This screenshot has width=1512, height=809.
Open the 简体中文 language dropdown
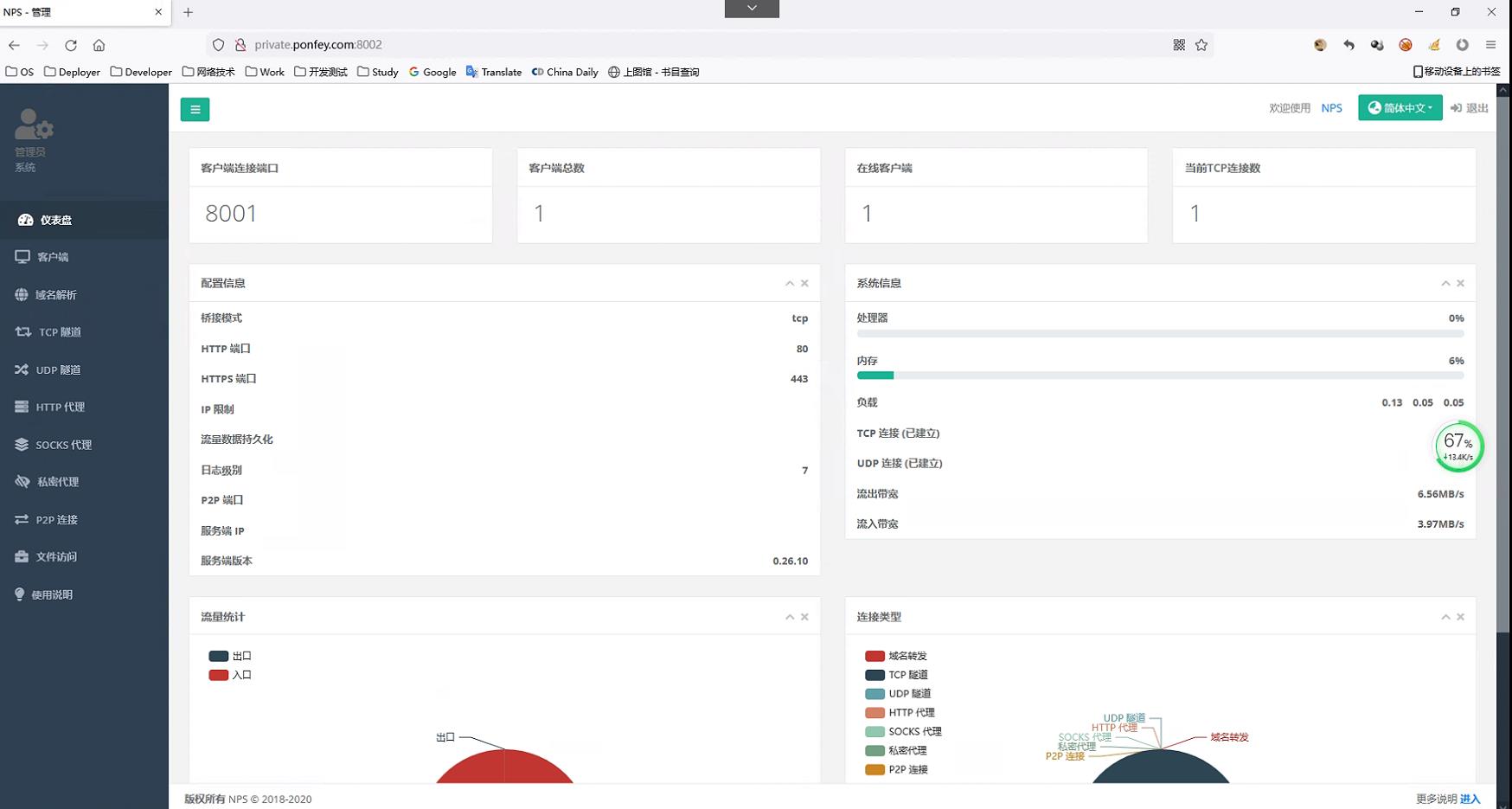pos(1400,108)
